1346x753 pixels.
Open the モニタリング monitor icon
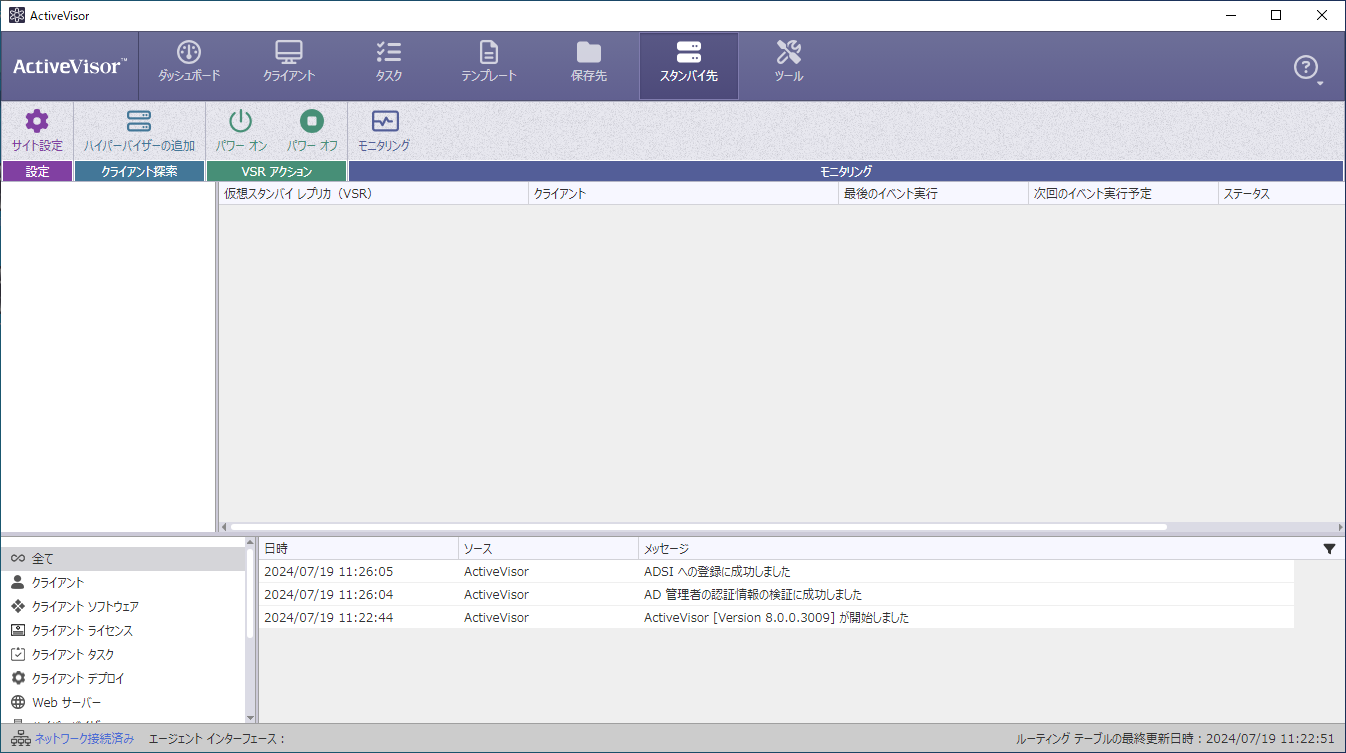385,122
